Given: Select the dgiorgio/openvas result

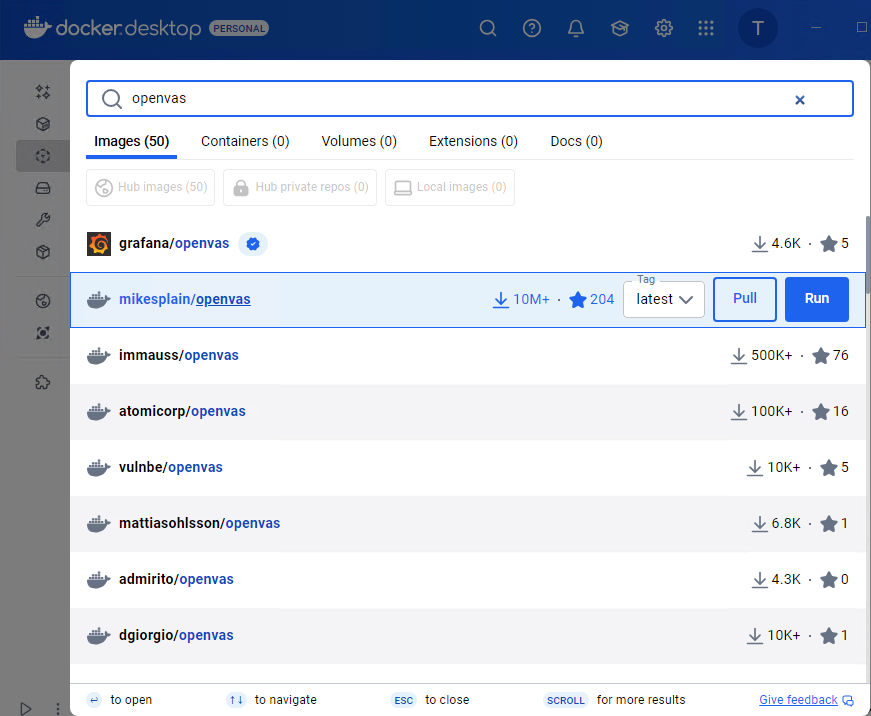Looking at the screenshot, I should [x=467, y=636].
